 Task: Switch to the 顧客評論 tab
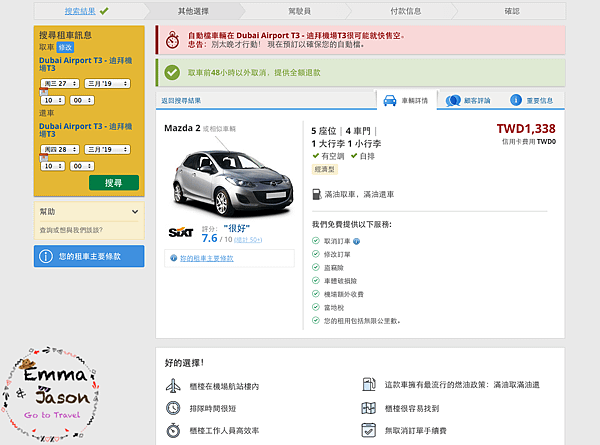(x=468, y=101)
